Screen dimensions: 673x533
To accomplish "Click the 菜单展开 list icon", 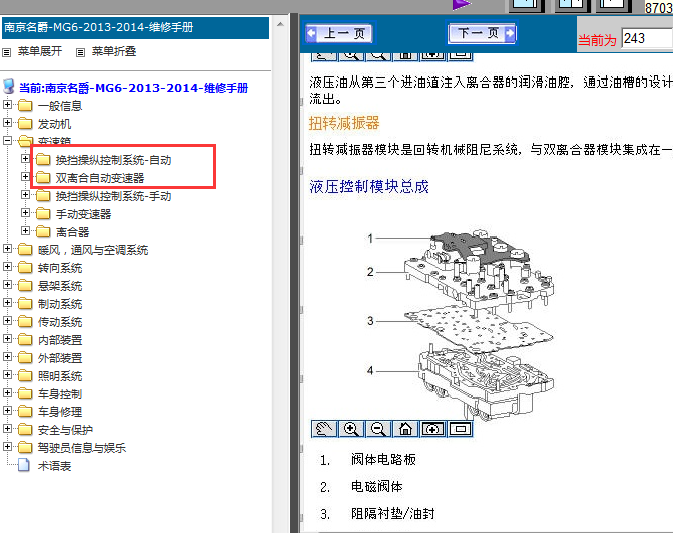I will pyautogui.click(x=6, y=52).
